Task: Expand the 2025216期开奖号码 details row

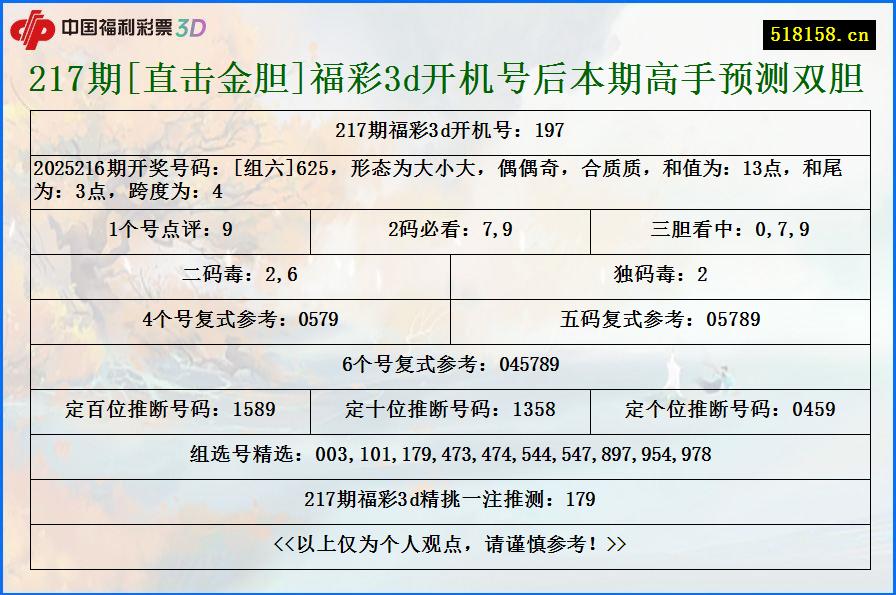Action: click(448, 180)
